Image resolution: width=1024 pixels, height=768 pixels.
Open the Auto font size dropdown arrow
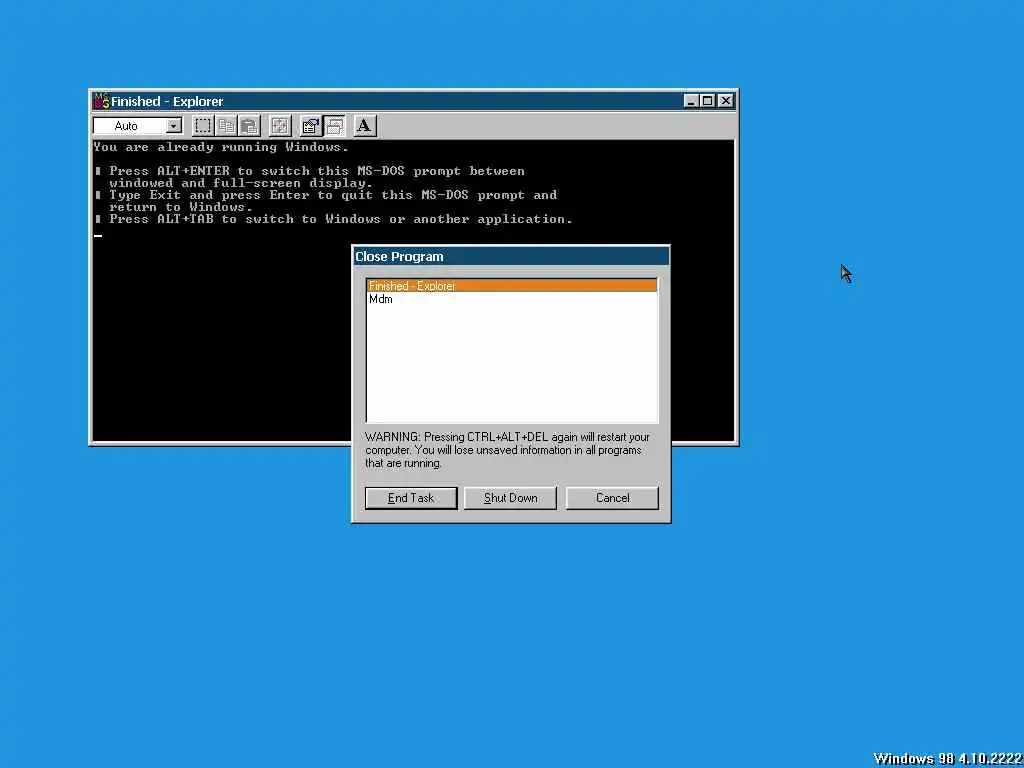174,125
